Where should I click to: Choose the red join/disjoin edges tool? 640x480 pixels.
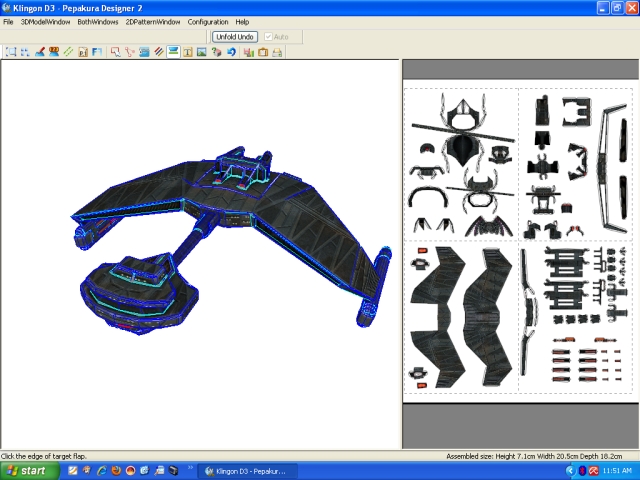130,52
